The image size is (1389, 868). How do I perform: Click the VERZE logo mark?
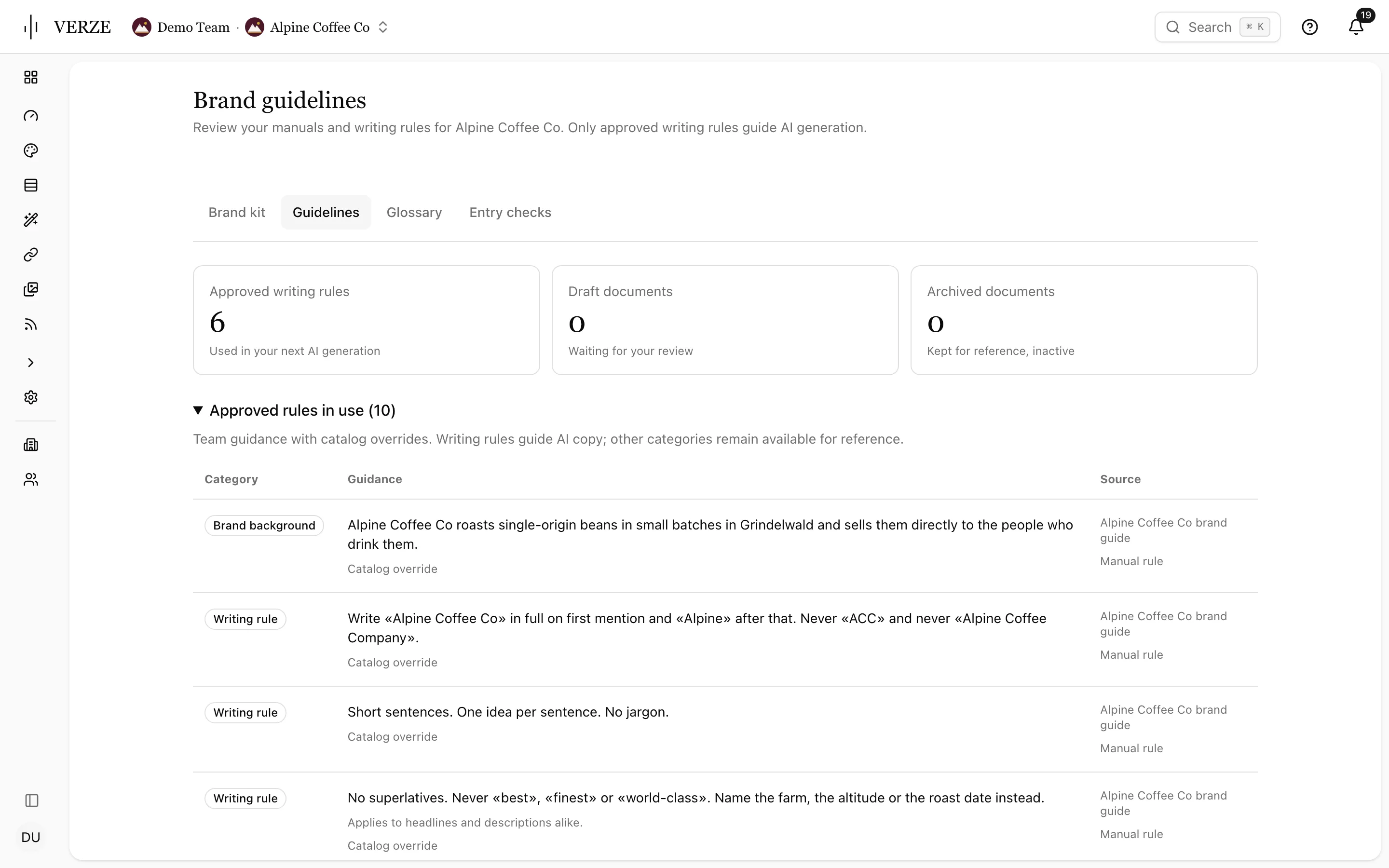(68, 27)
